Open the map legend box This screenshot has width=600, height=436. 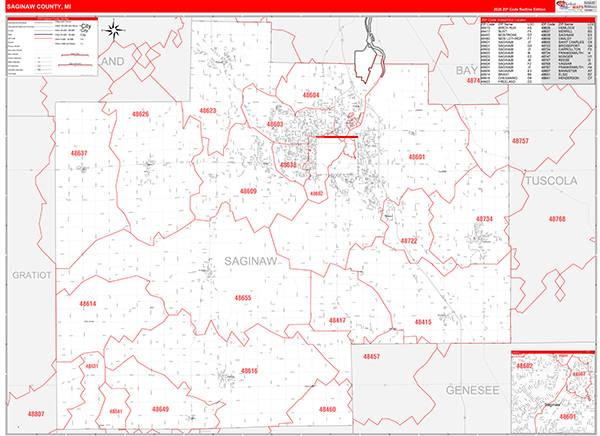(x=52, y=47)
